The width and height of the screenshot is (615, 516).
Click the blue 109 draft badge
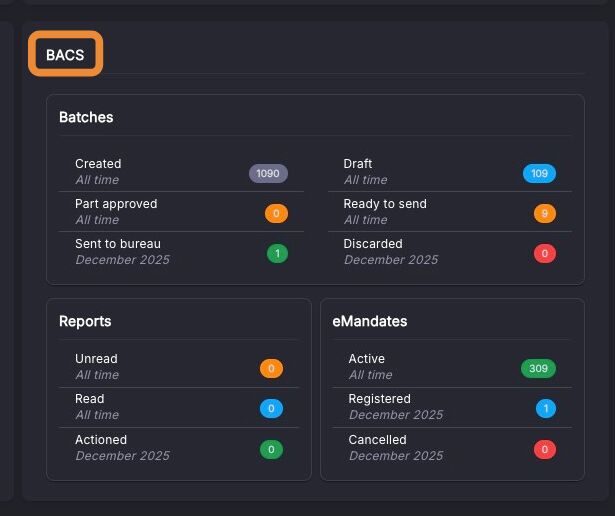point(539,173)
